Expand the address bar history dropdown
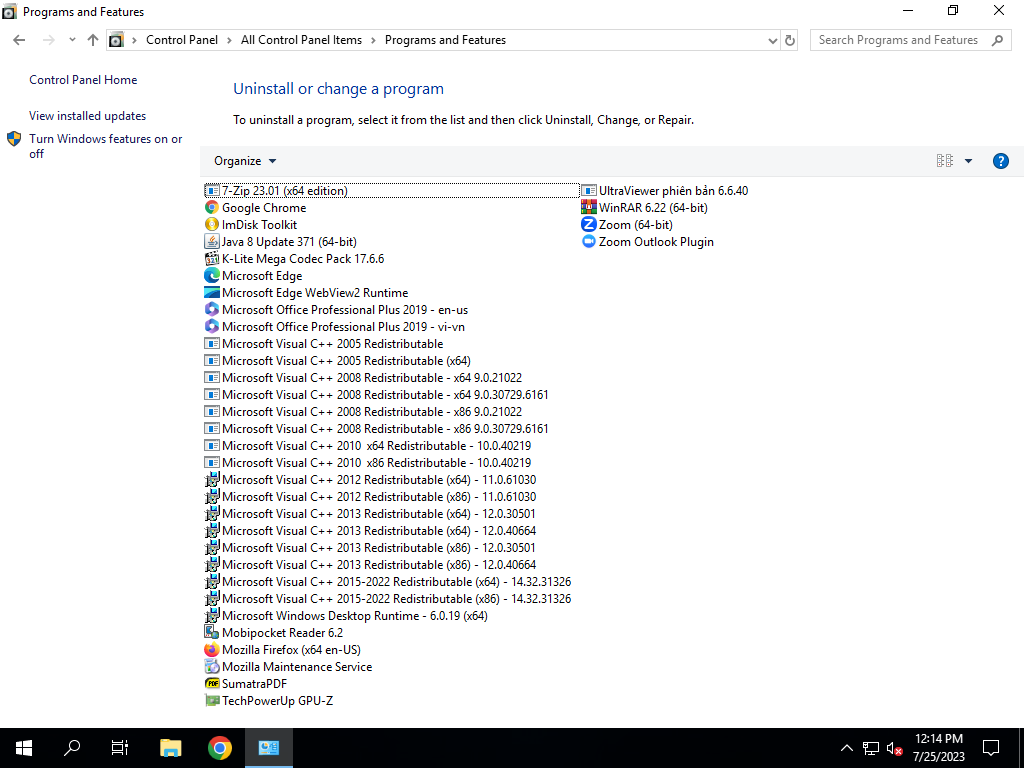The height and width of the screenshot is (768, 1024). click(773, 40)
